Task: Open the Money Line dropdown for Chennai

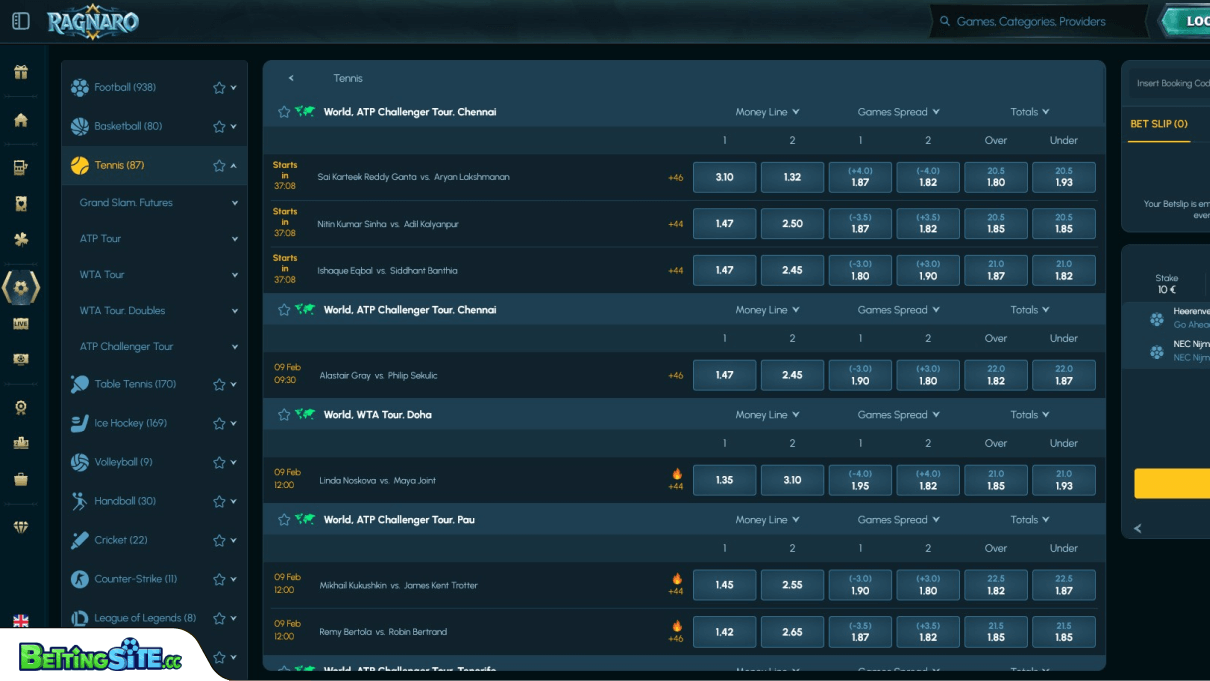Action: (x=767, y=111)
